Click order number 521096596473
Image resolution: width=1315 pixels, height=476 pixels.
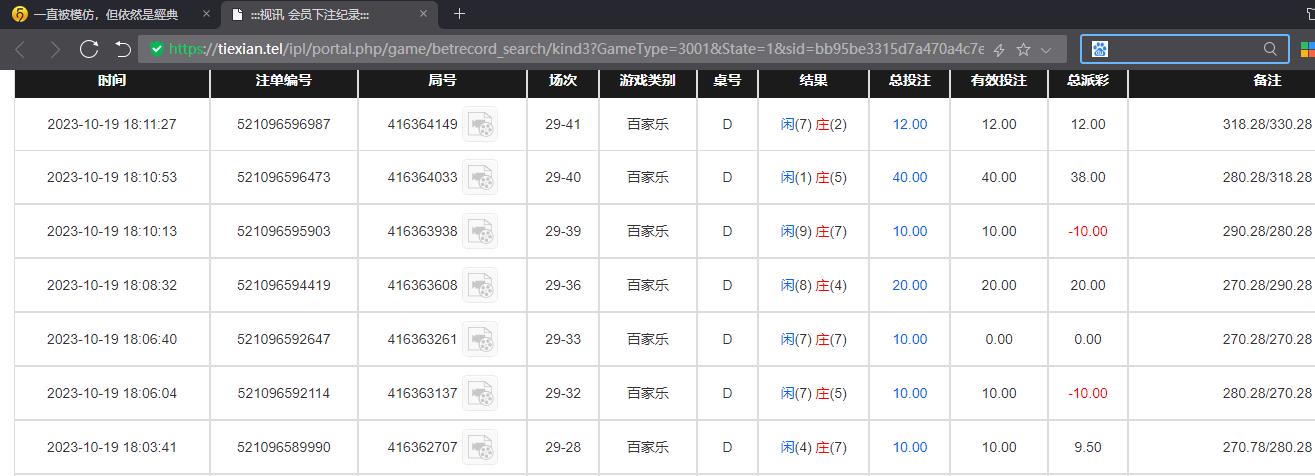pyautogui.click(x=283, y=177)
